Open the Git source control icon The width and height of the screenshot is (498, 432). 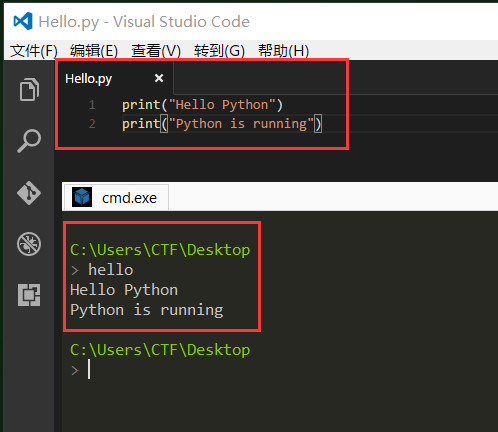tap(29, 193)
